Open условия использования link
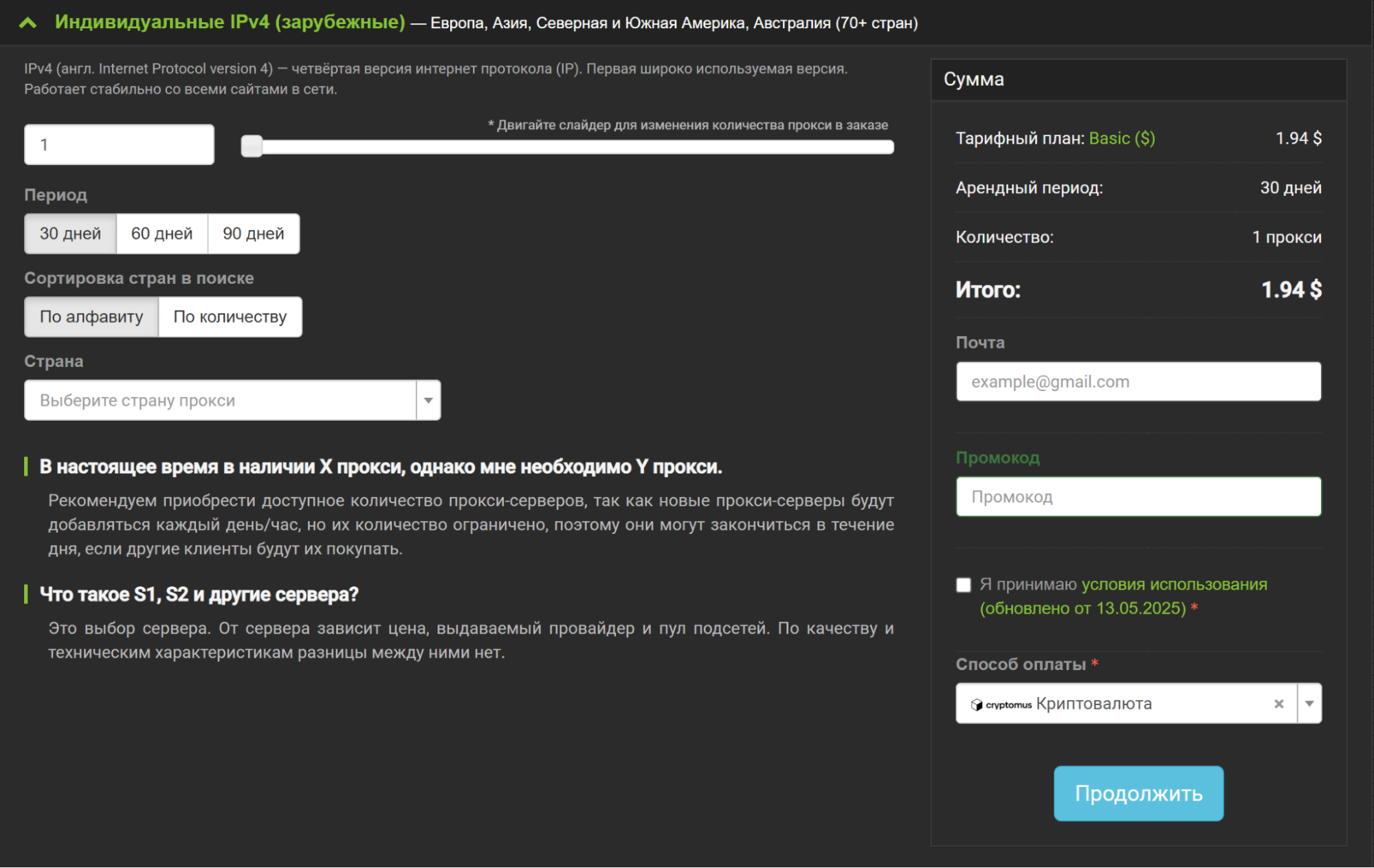Viewport: 1374px width, 868px height. click(1174, 584)
